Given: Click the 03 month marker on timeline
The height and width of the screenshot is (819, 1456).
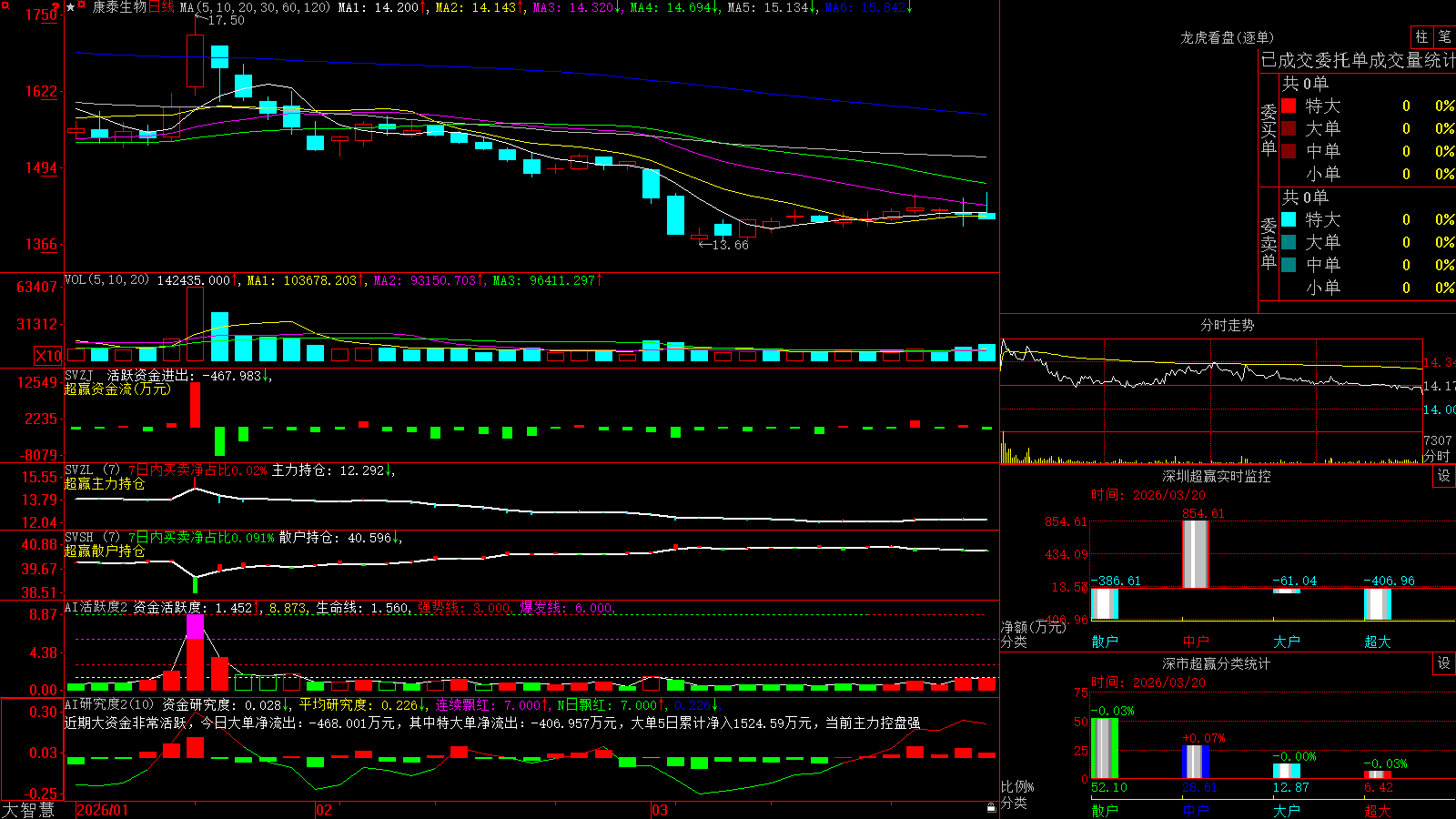Looking at the screenshot, I should pyautogui.click(x=660, y=810).
